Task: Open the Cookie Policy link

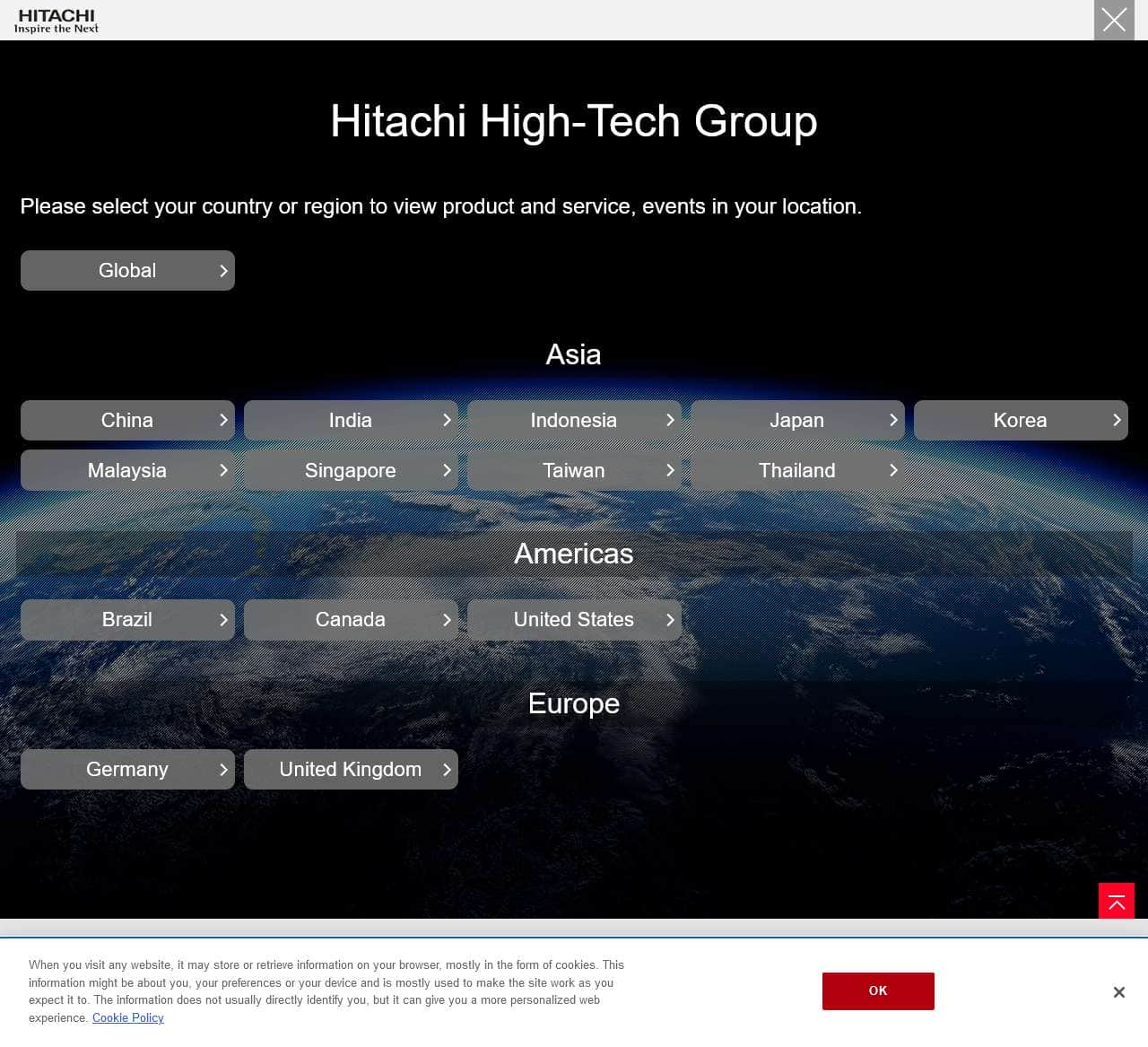Action: click(127, 1017)
